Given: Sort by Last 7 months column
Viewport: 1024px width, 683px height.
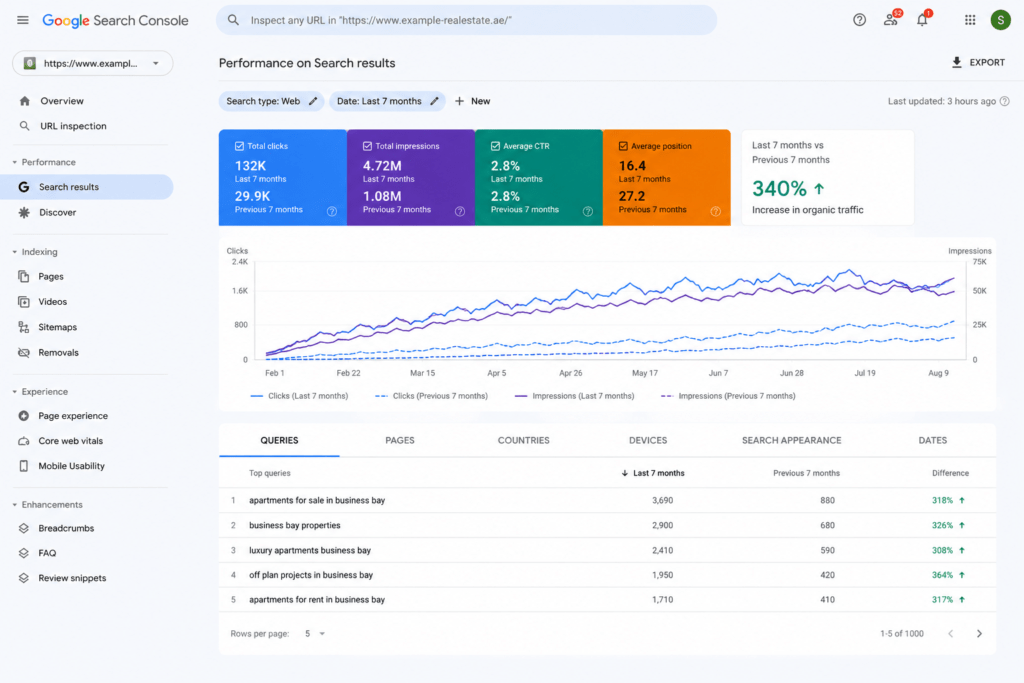Looking at the screenshot, I should tap(653, 473).
